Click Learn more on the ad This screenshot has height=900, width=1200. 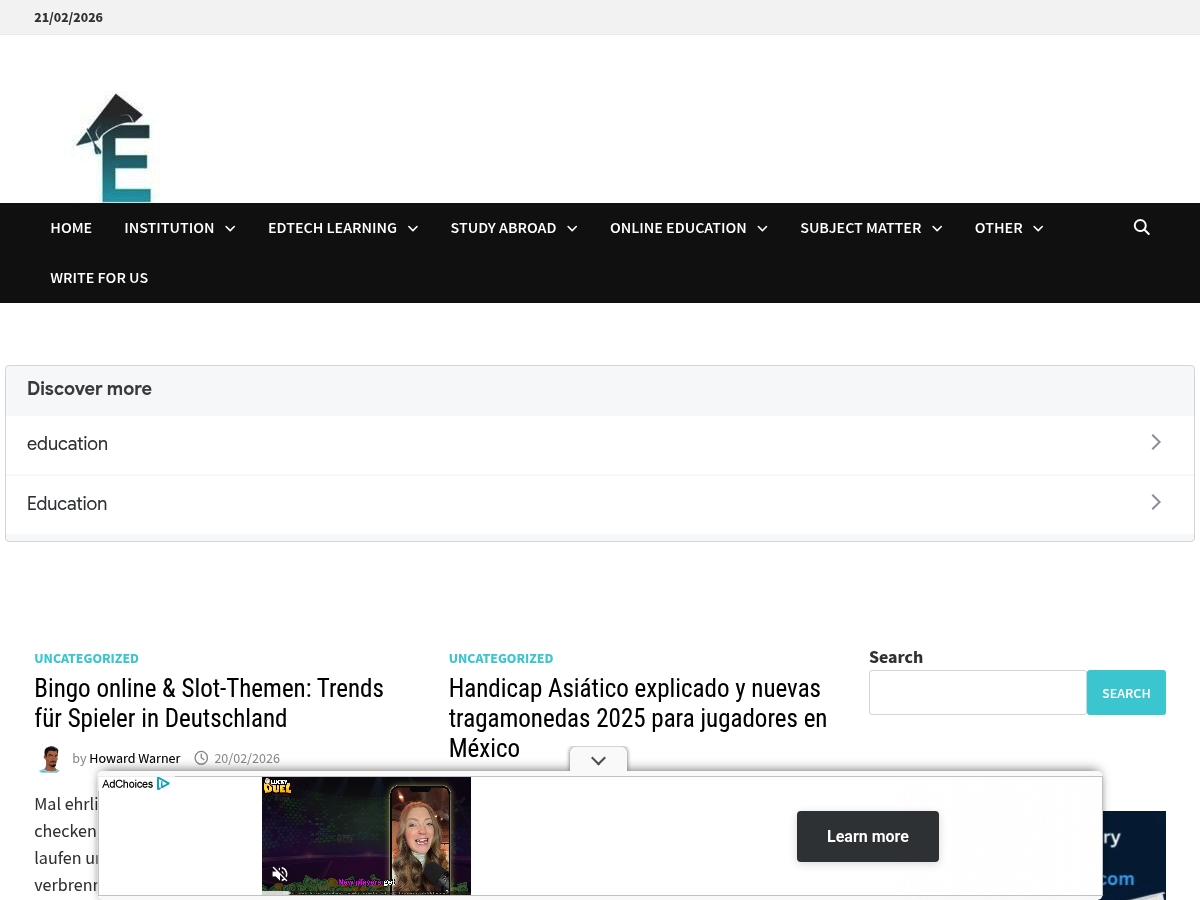[868, 836]
